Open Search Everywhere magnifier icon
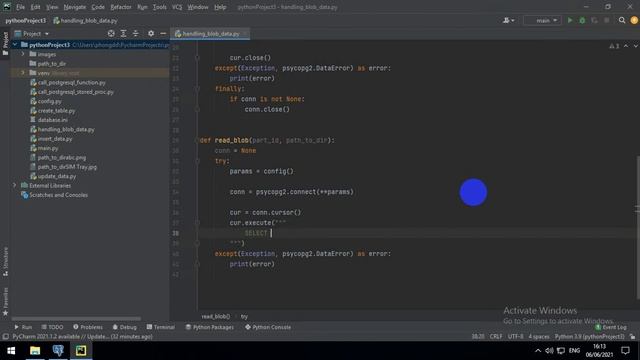 (x=622, y=20)
